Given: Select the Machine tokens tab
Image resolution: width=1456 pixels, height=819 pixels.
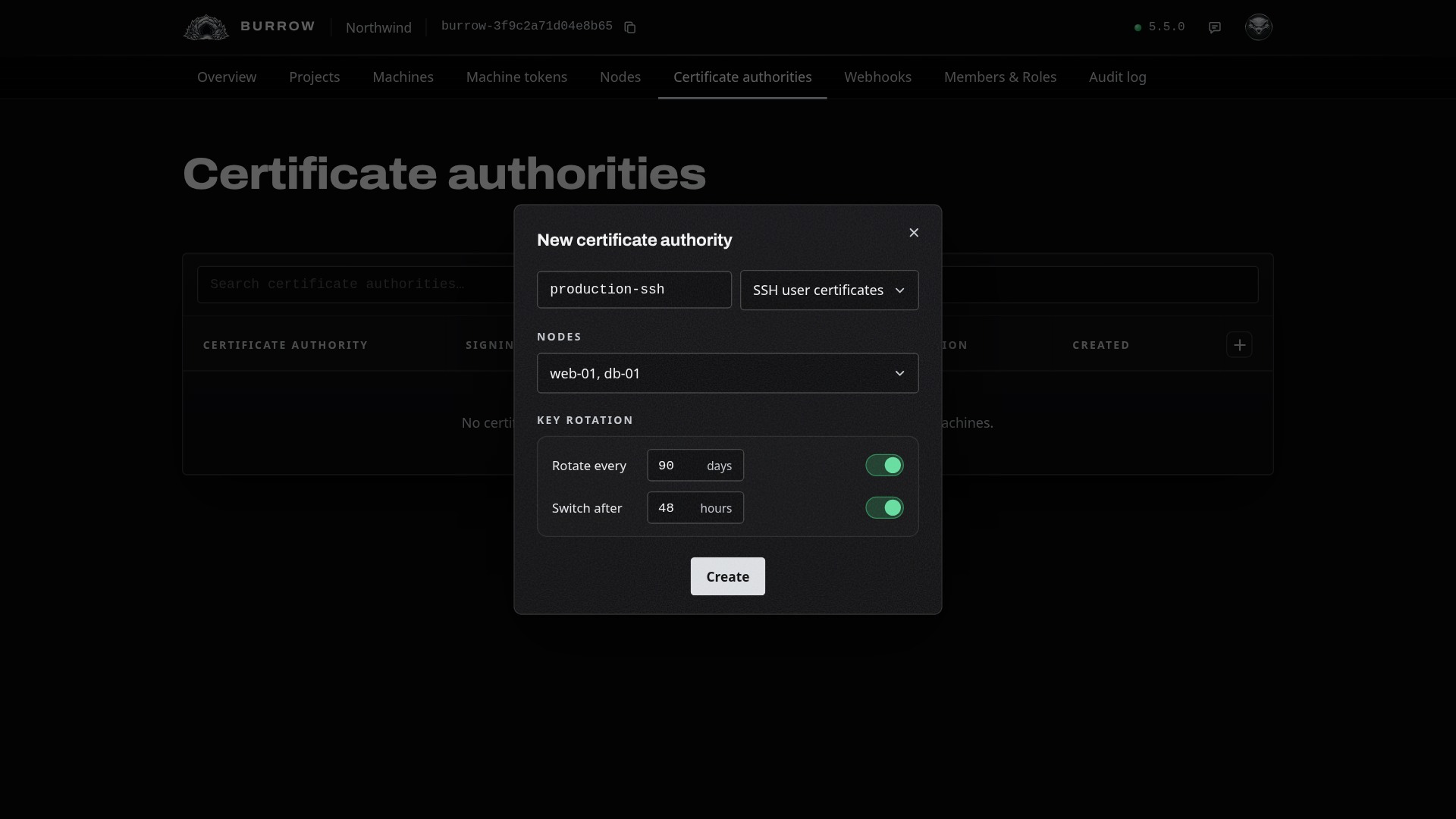Looking at the screenshot, I should click(516, 77).
